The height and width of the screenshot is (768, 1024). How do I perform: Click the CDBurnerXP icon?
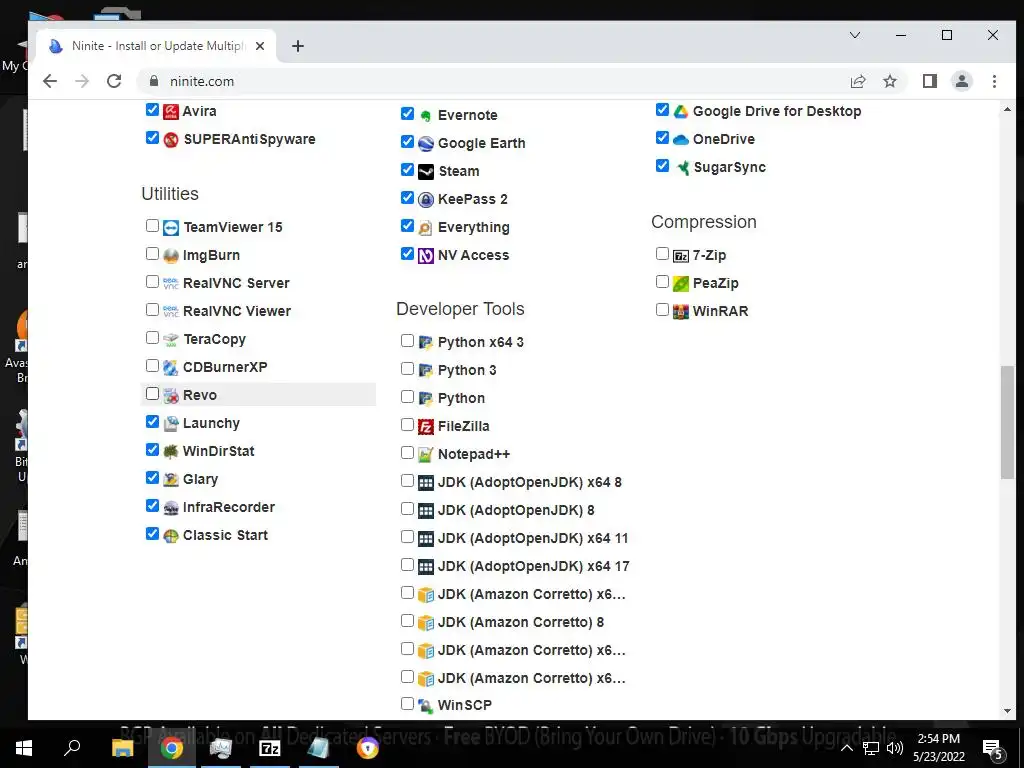click(171, 368)
